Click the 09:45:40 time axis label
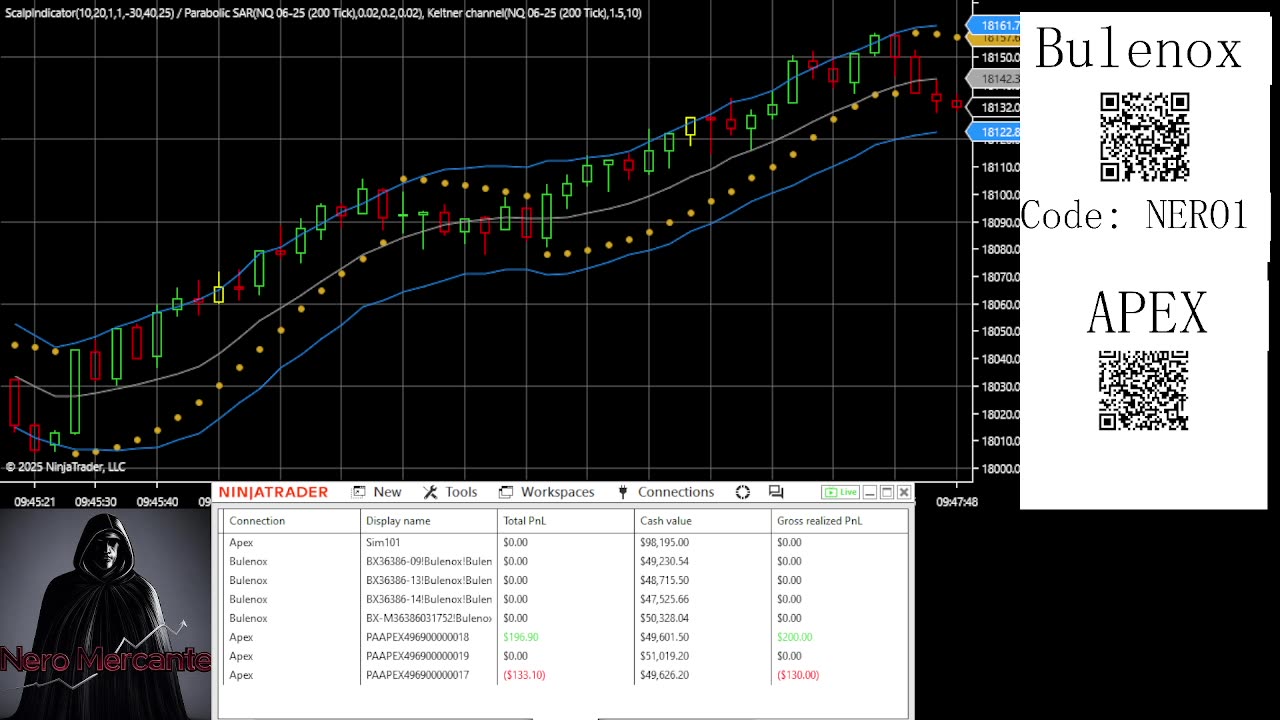This screenshot has height=720, width=1280. [157, 502]
